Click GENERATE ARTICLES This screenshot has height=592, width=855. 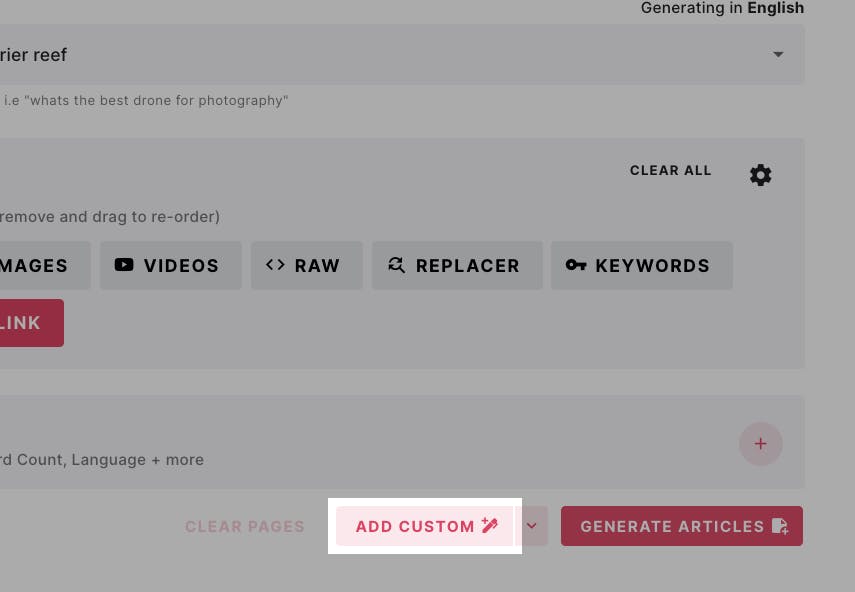coord(682,526)
